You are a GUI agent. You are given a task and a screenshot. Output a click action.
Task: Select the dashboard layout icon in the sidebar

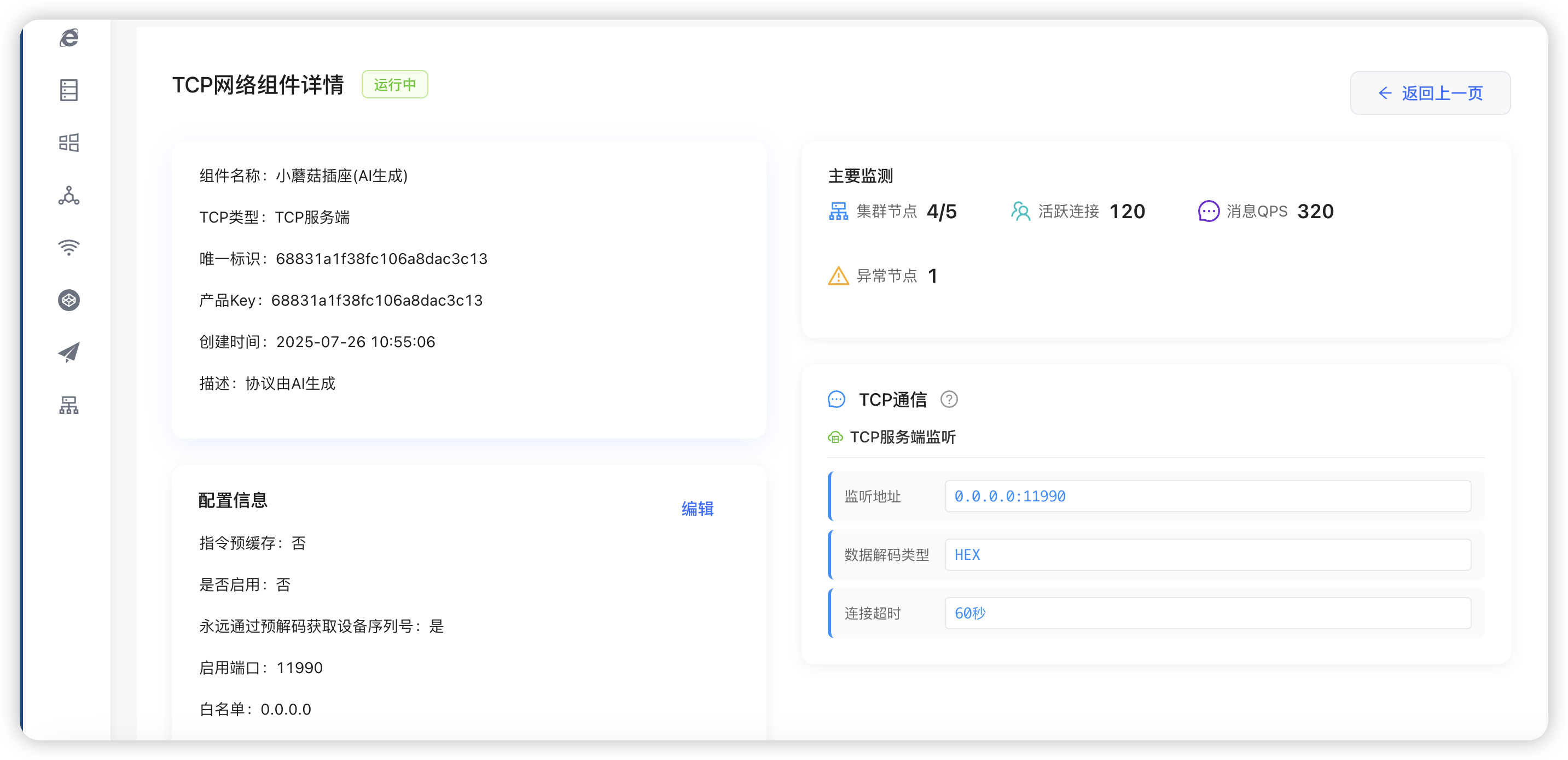(x=69, y=142)
